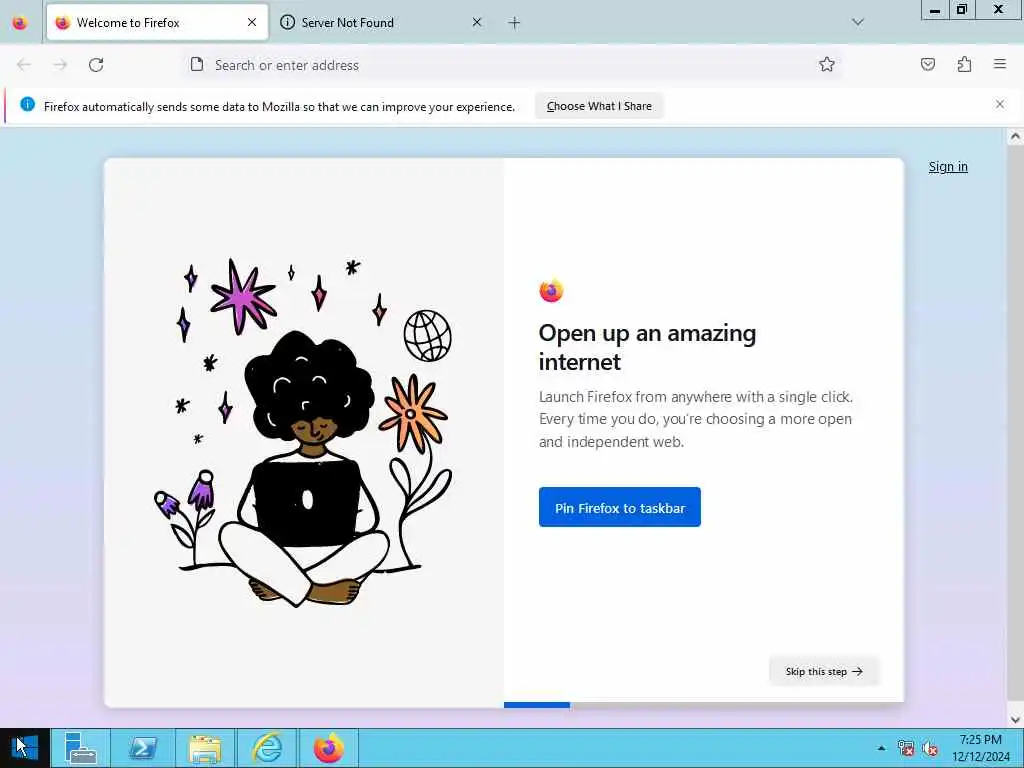Viewport: 1024px width, 768px height.
Task: Open Server Manager from taskbar
Action: (81, 748)
